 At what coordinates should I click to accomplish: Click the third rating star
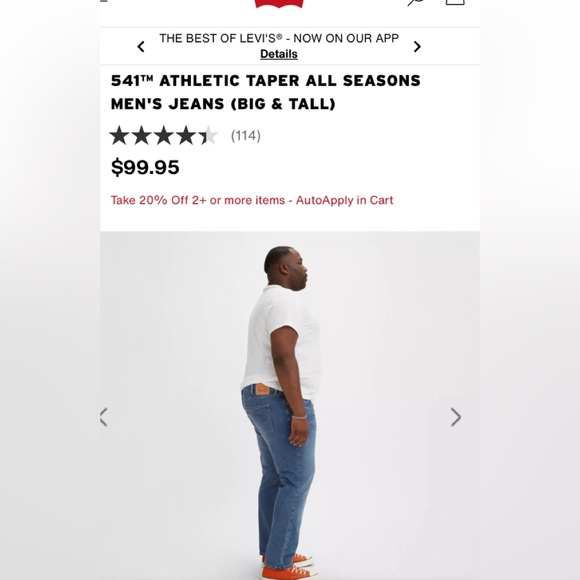164,135
